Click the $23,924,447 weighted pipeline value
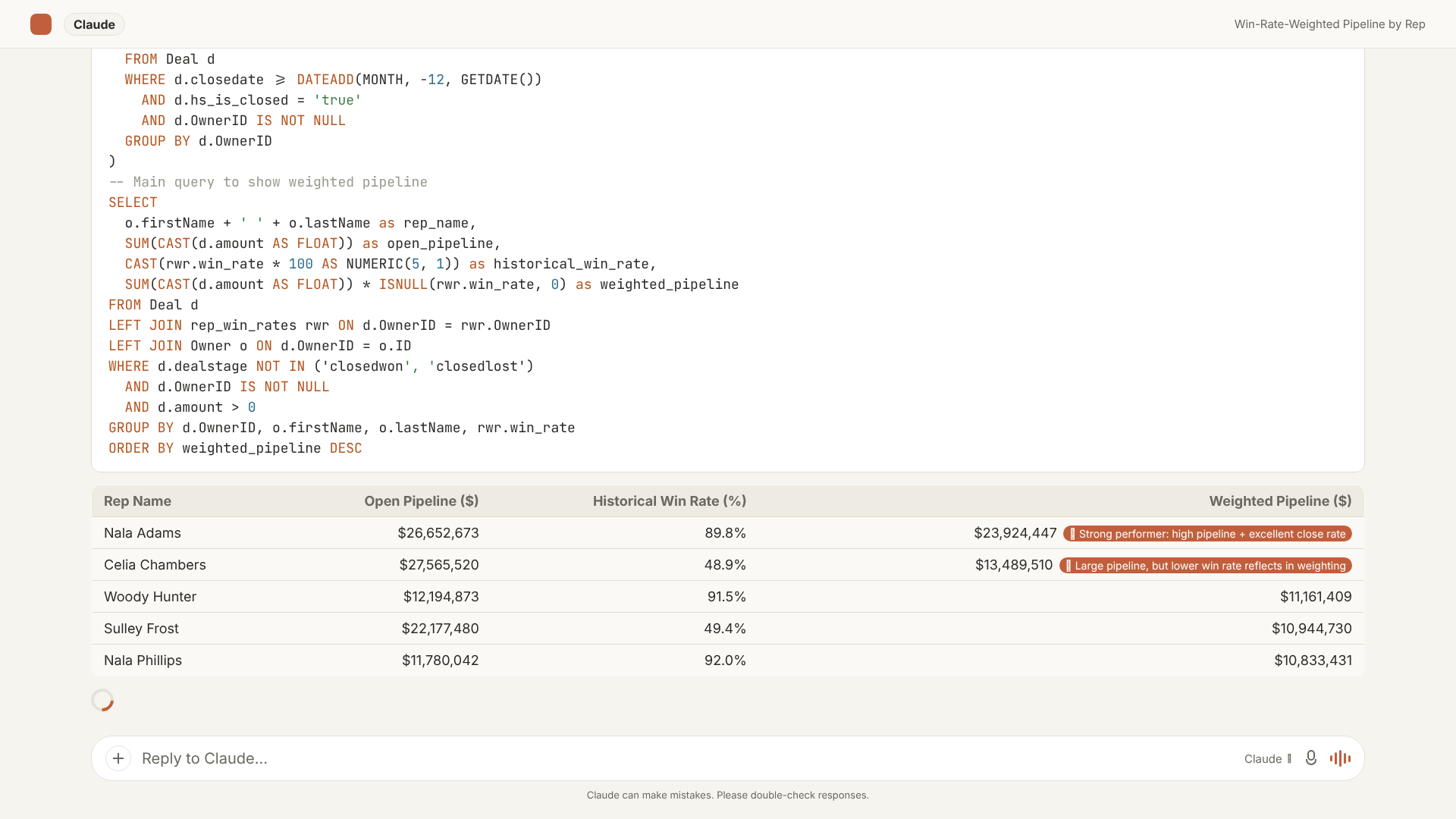 (1015, 533)
